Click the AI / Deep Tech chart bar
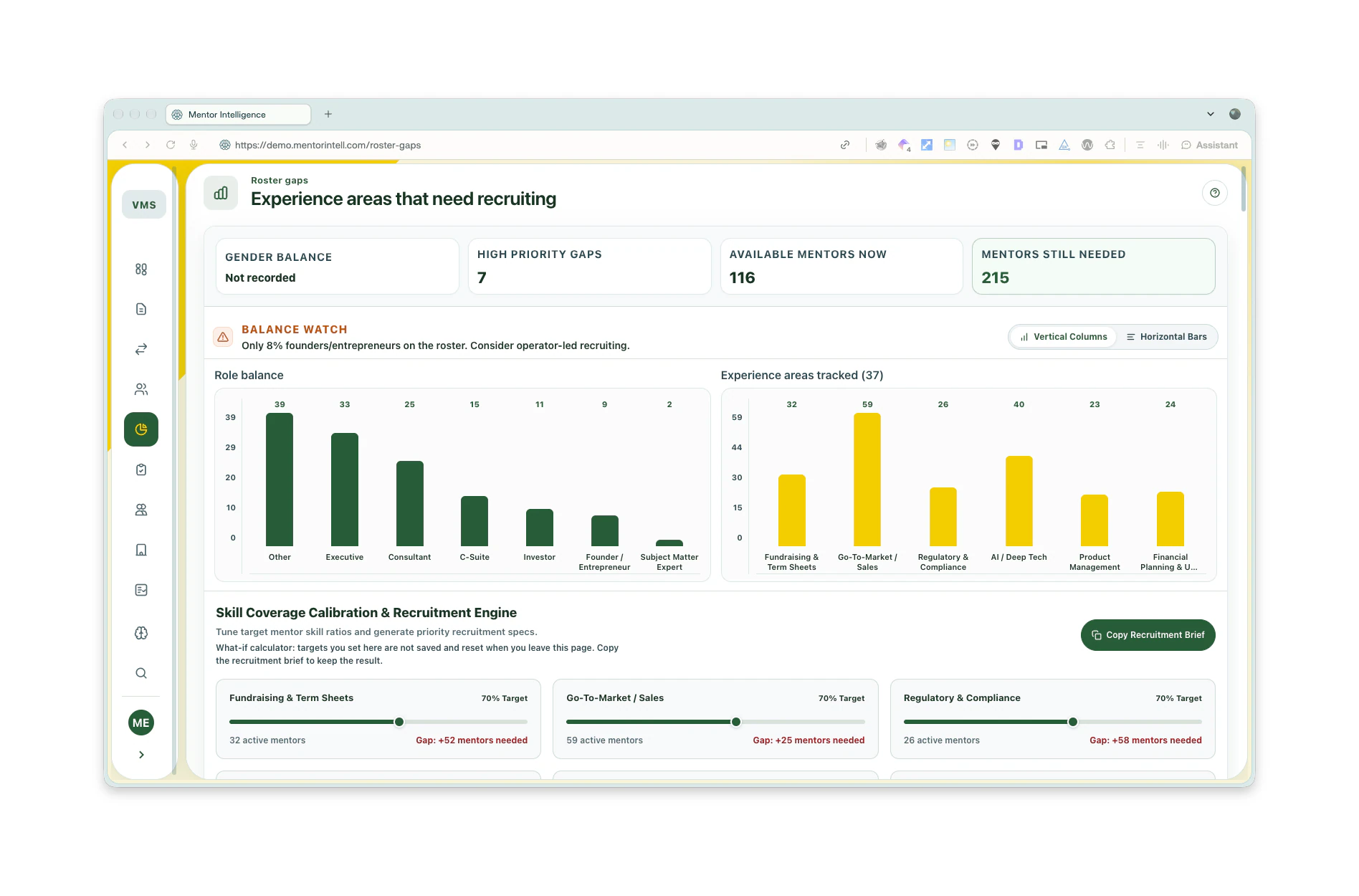The height and width of the screenshot is (896, 1359). (x=1019, y=501)
